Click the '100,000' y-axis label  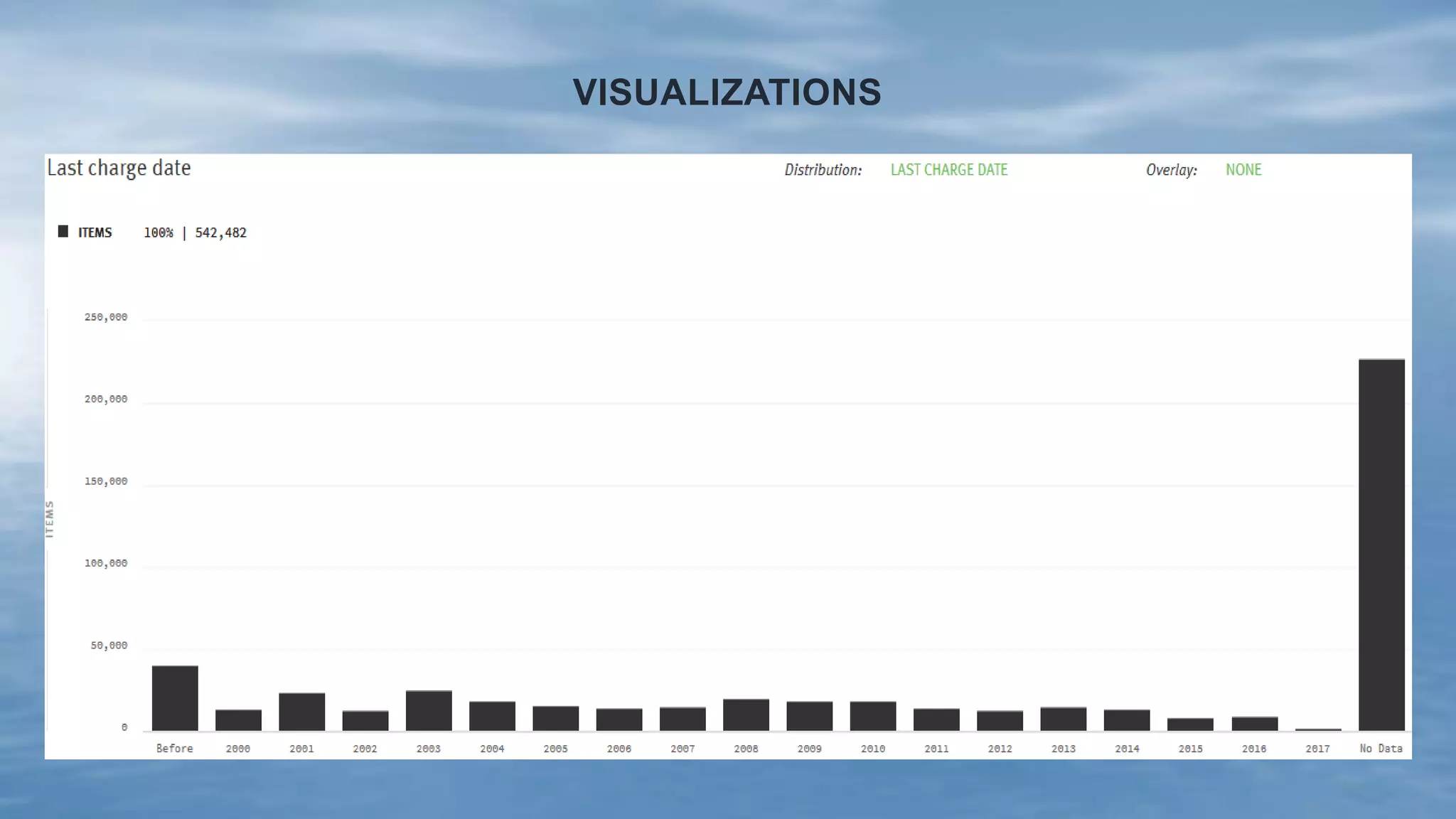(106, 563)
